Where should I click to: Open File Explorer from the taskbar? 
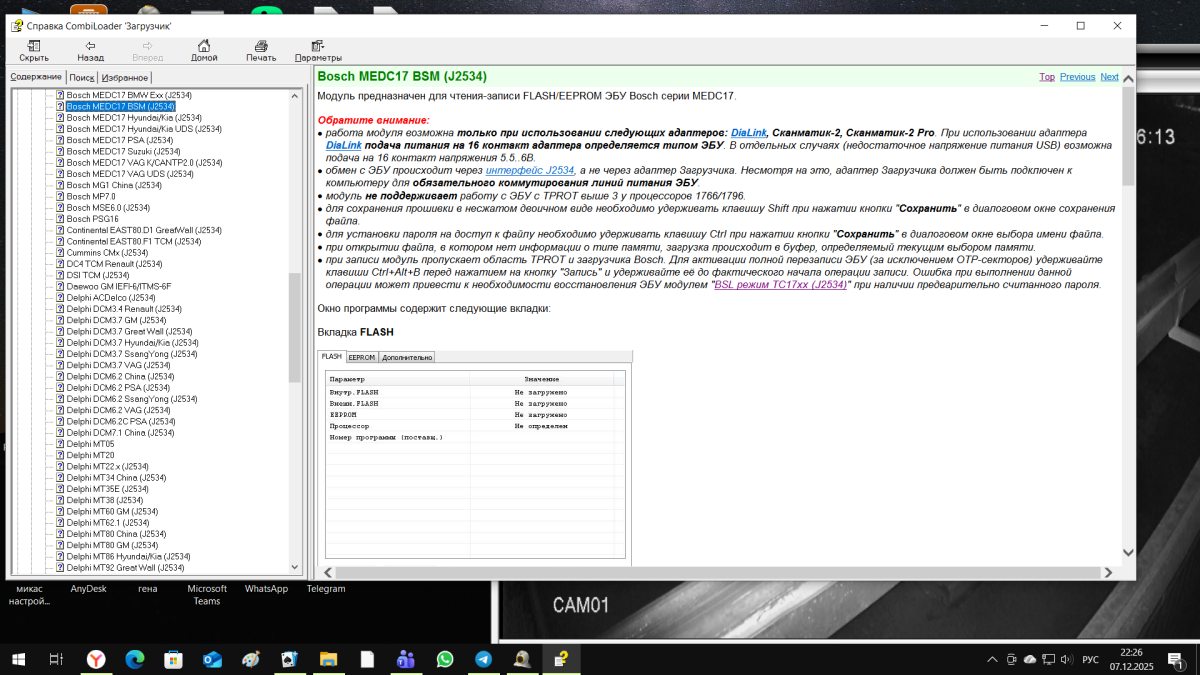(328, 659)
